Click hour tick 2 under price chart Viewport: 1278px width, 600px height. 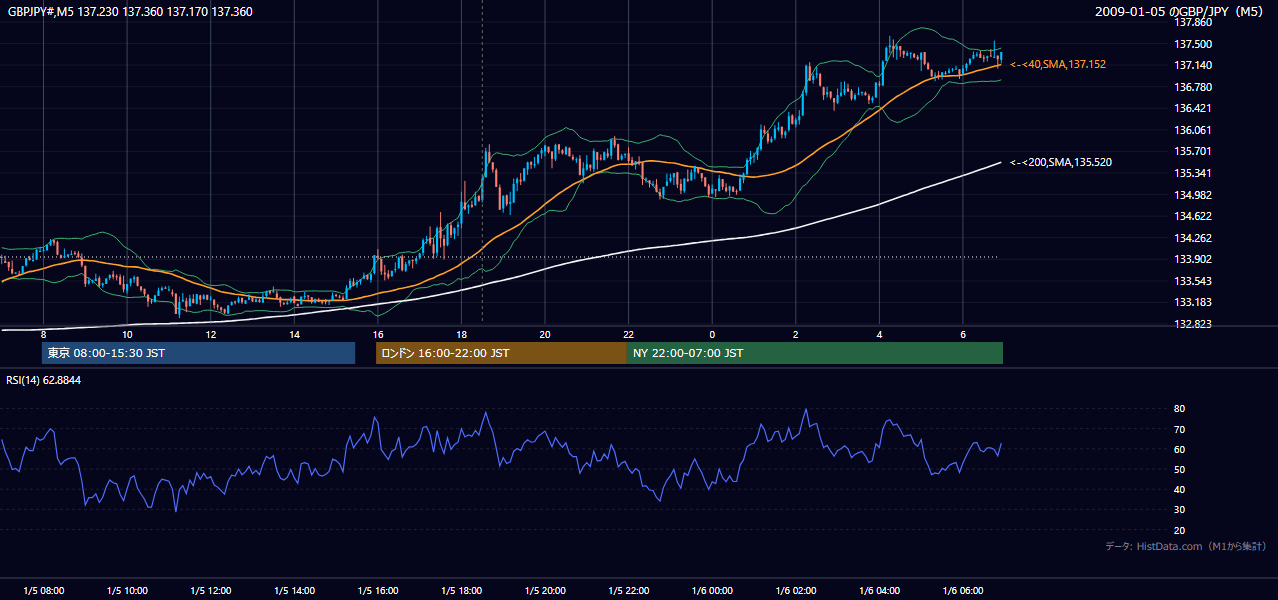click(795, 334)
